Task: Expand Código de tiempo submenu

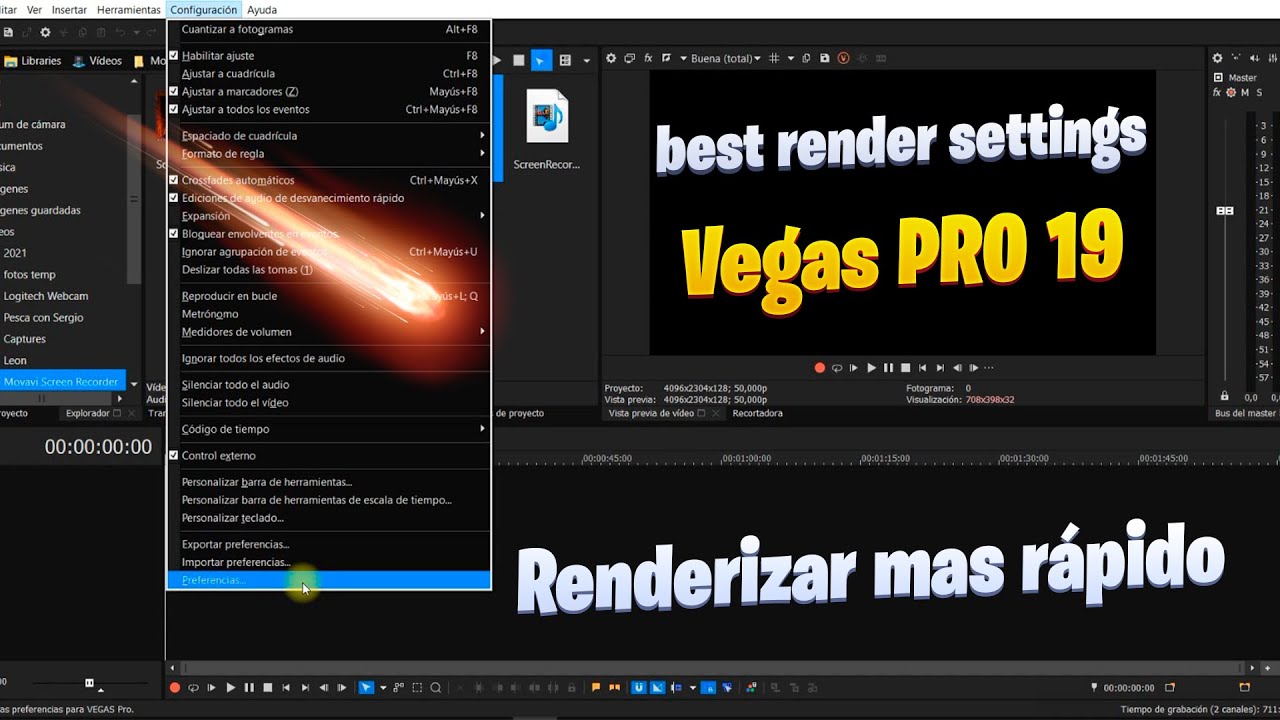Action: coord(329,429)
